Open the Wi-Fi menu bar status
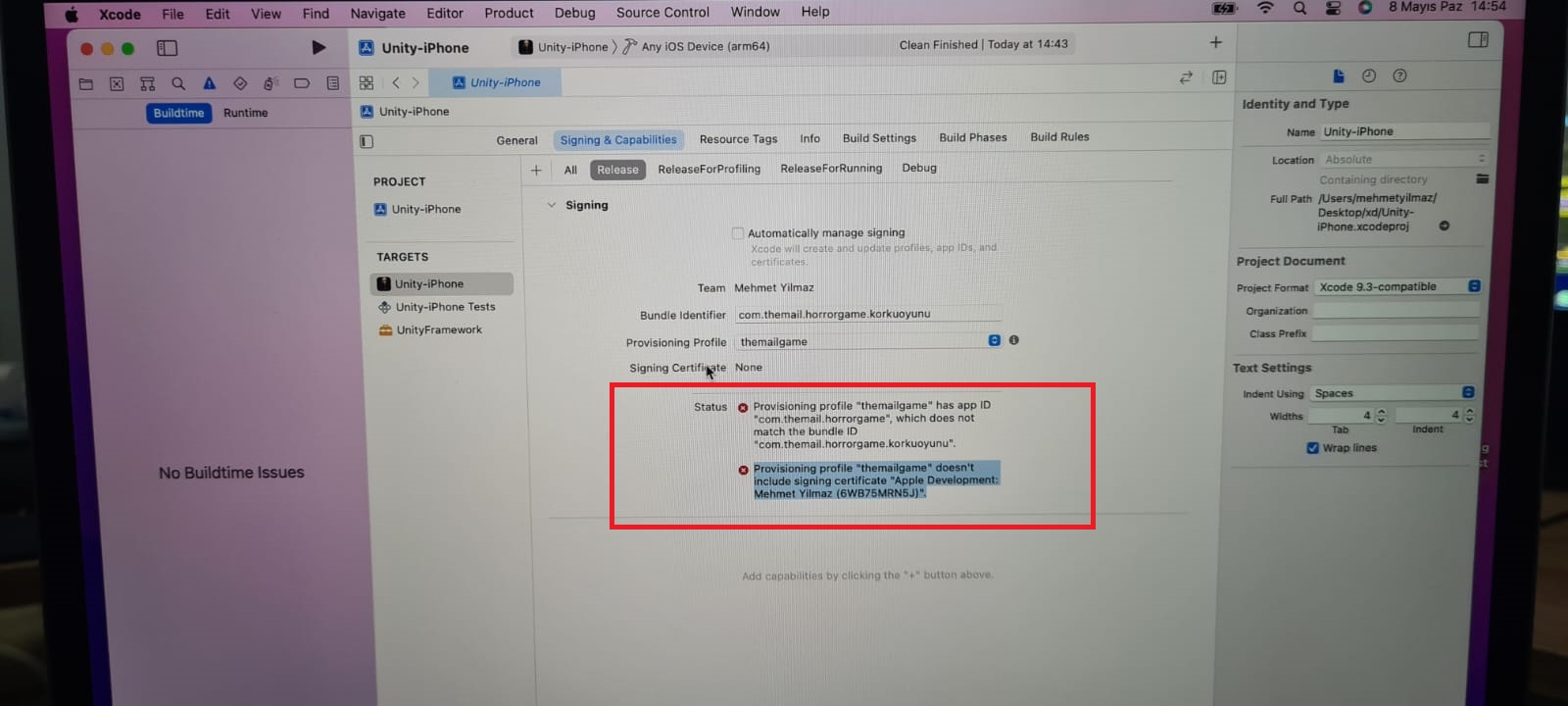The width and height of the screenshot is (1568, 706). 1265,8
